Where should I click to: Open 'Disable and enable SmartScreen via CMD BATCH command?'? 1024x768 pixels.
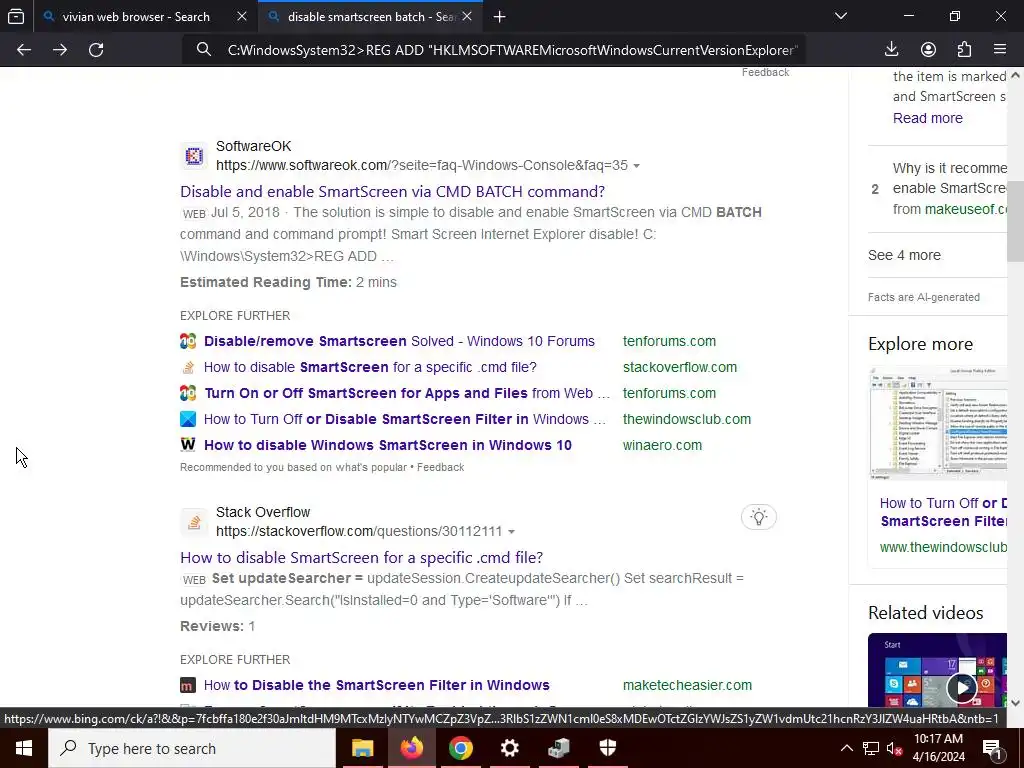coord(392,191)
